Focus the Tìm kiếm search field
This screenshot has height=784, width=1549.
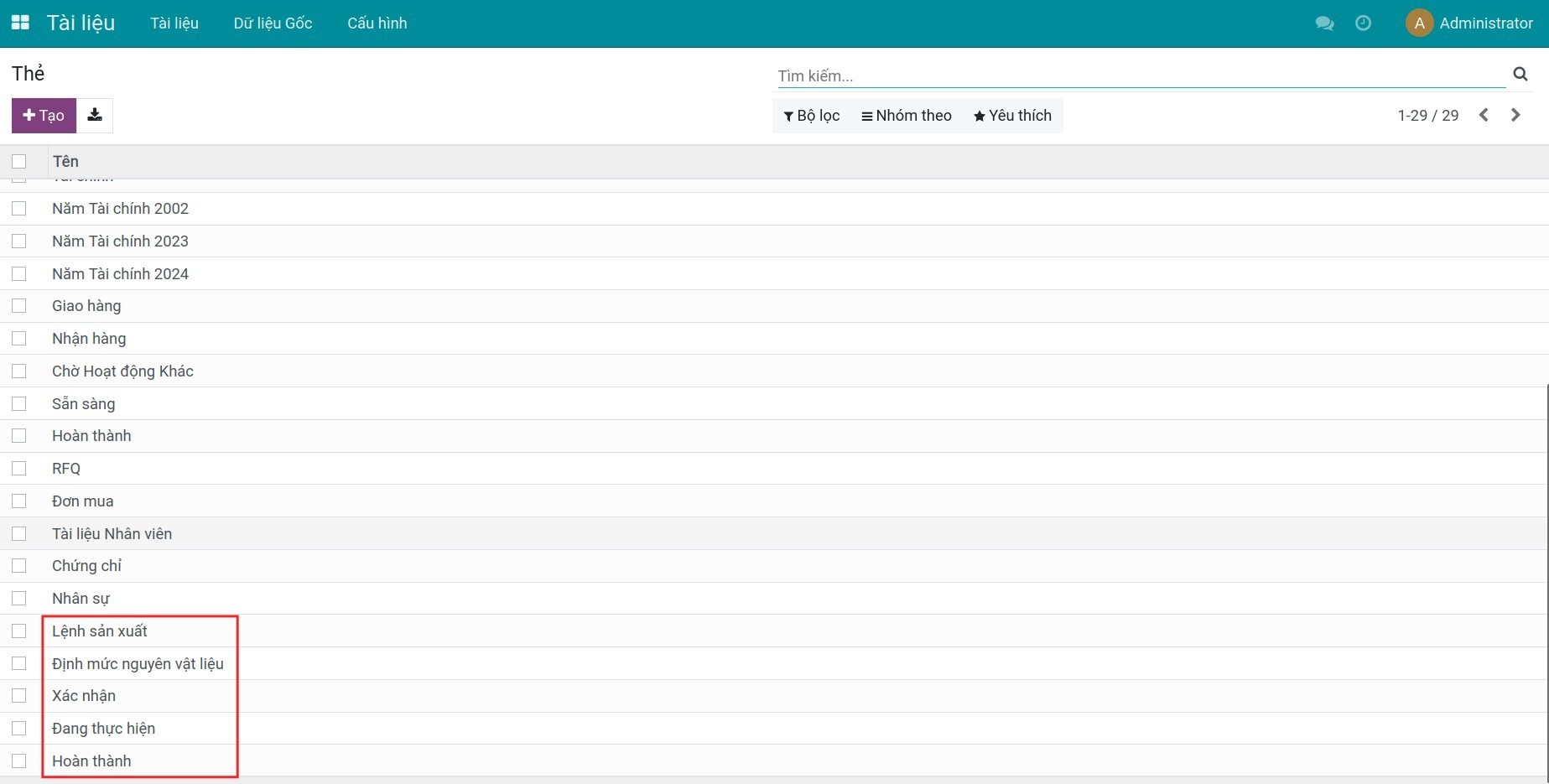[1141, 76]
